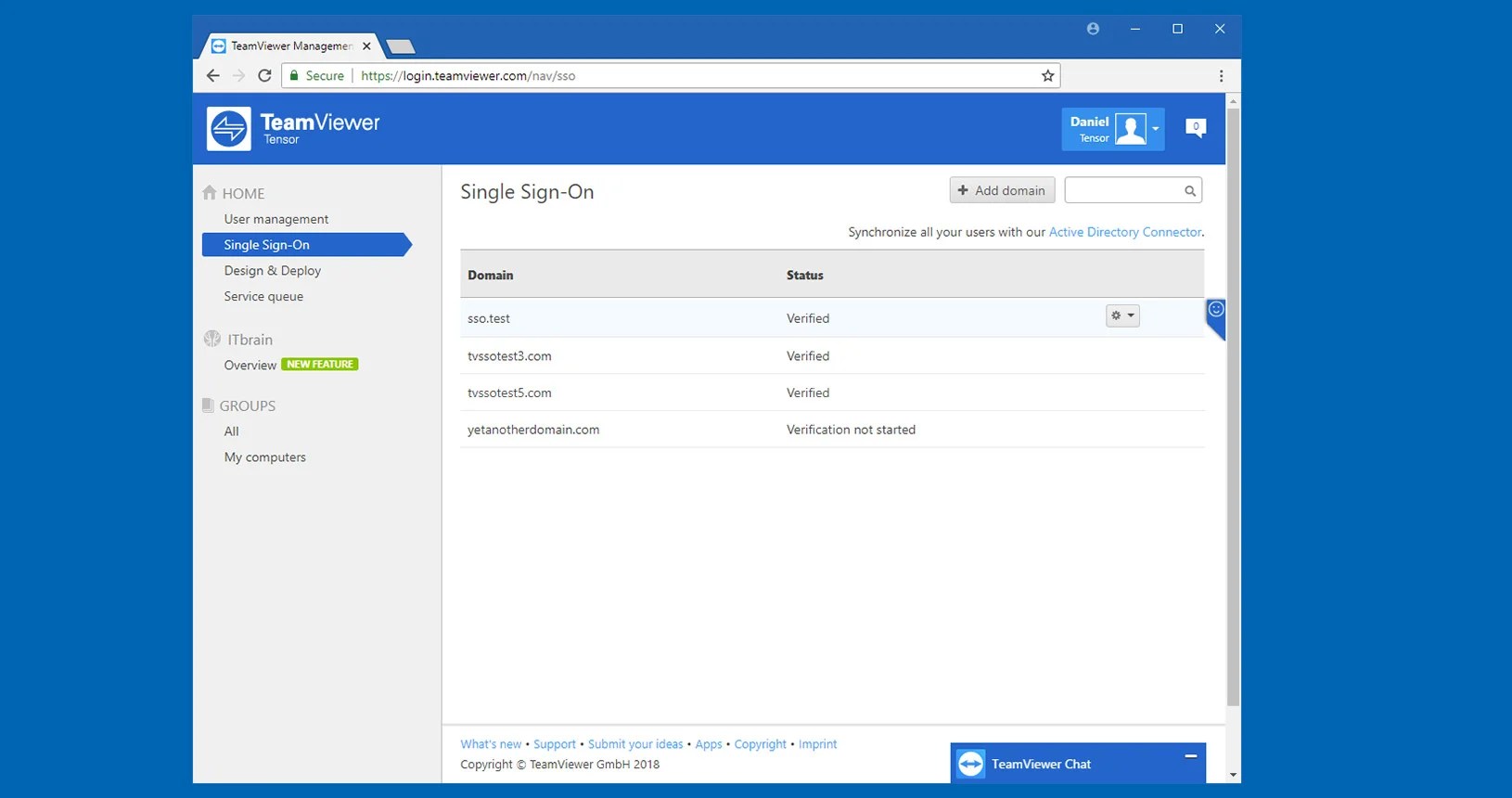Bookmark this page with the star icon
Viewport: 1512px width, 798px height.
pos(1047,76)
